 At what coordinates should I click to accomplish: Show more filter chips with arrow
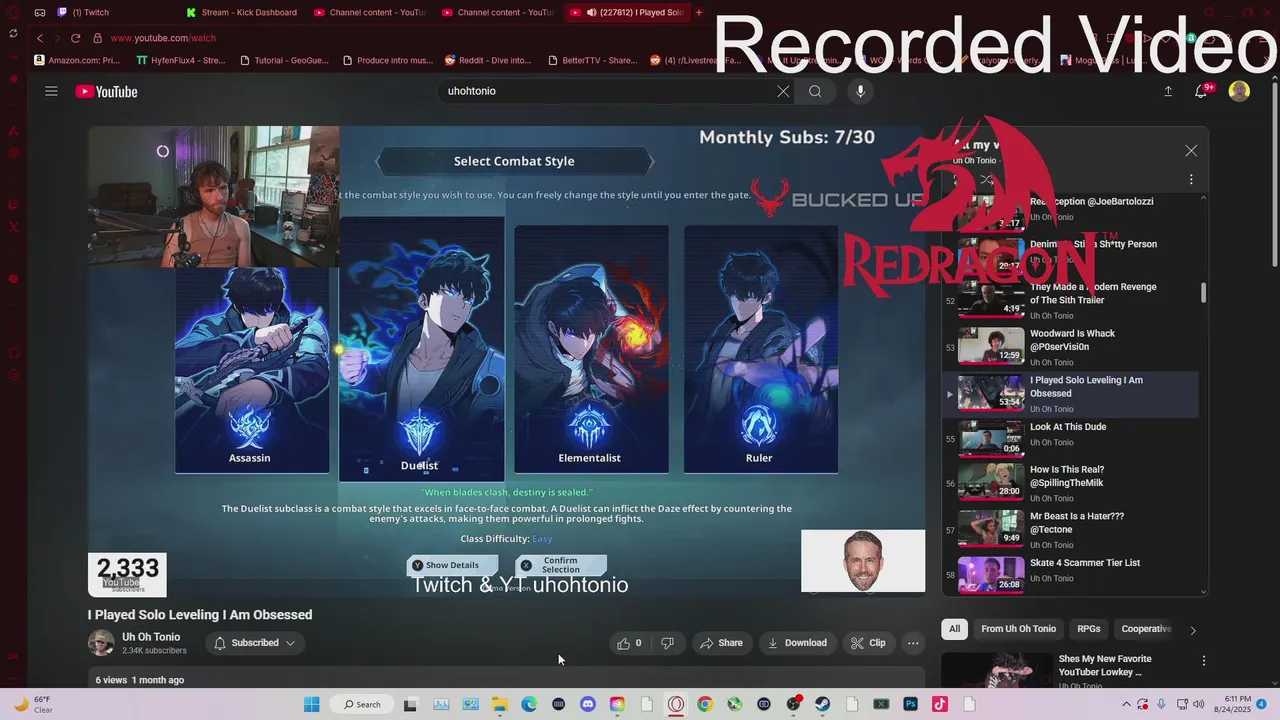1192,630
